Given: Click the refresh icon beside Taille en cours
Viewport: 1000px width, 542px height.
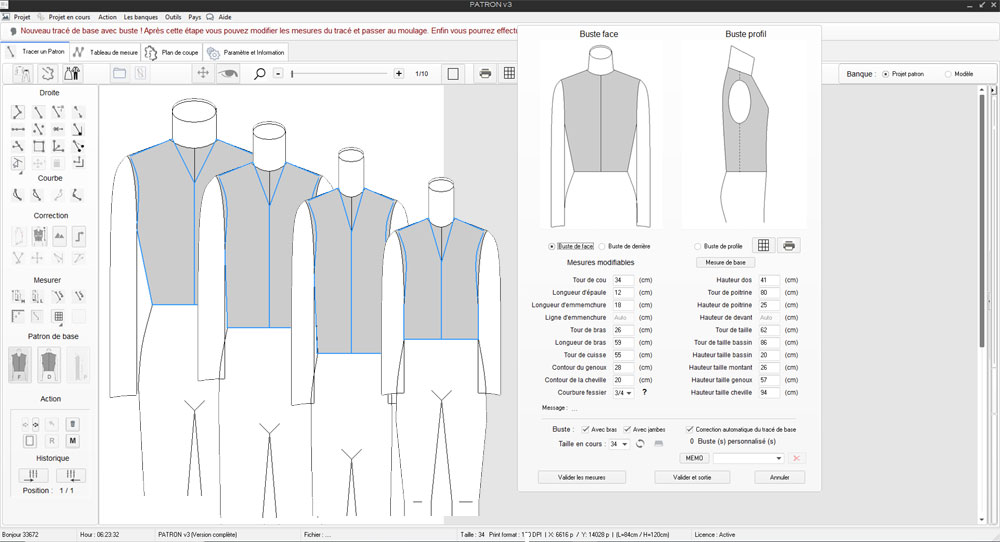Looking at the screenshot, I should pyautogui.click(x=640, y=443).
